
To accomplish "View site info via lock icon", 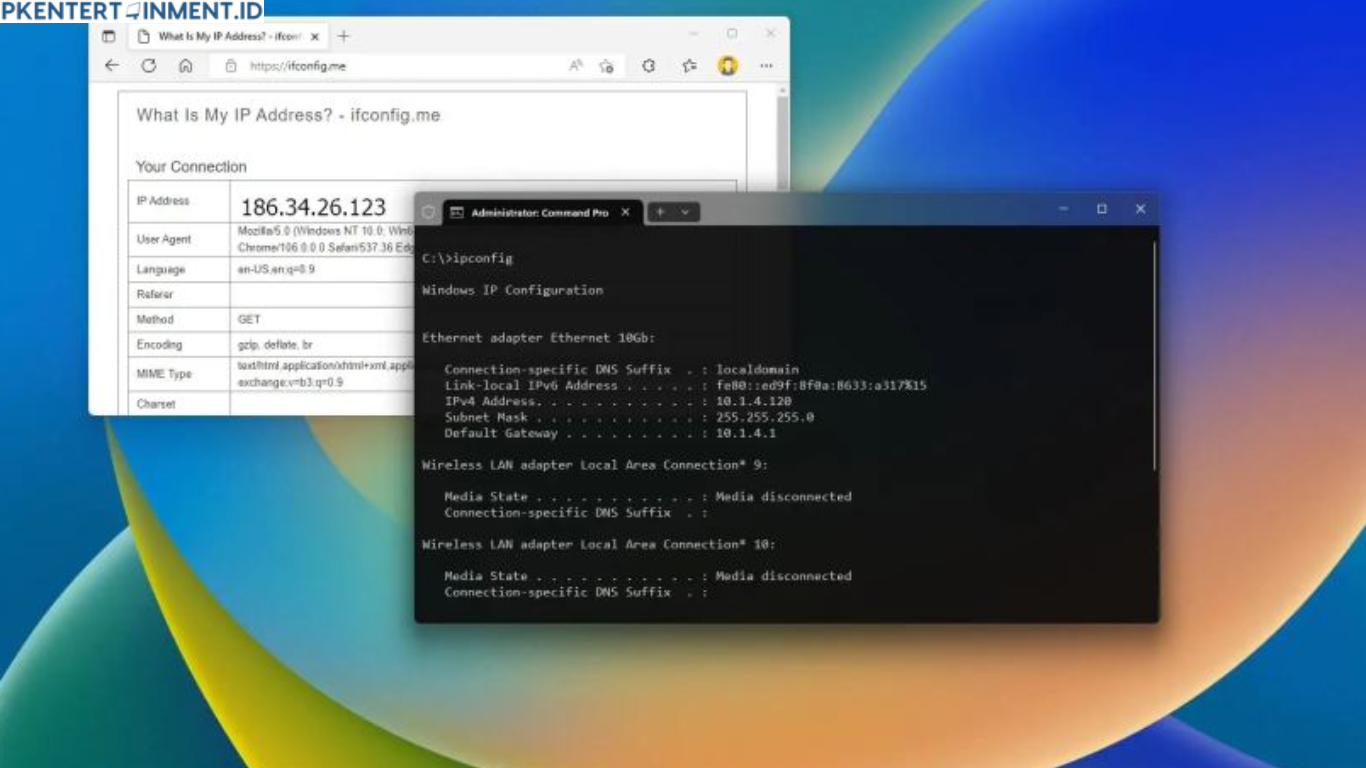I will pos(231,66).
